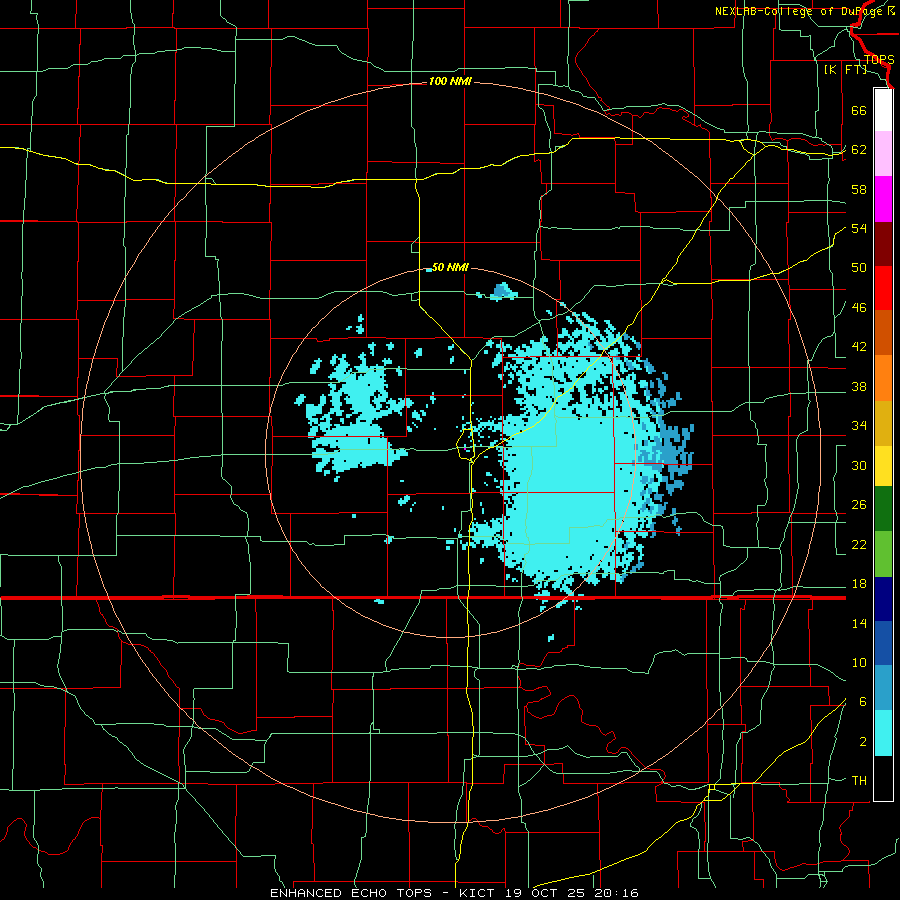Click the 26 scale label

859,505
